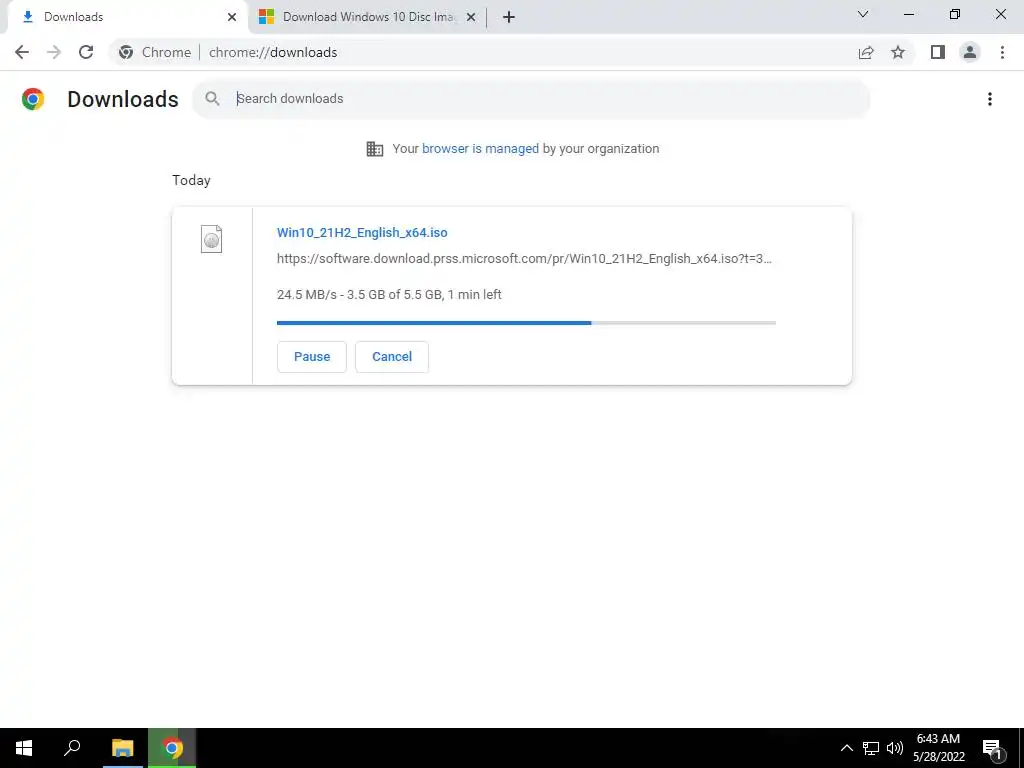Click the Chrome icon in the taskbar

click(x=172, y=748)
